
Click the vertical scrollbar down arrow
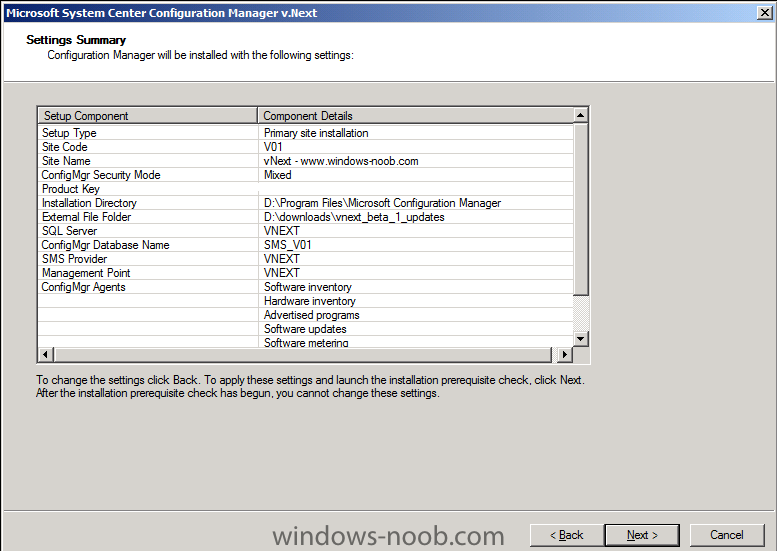(580, 339)
